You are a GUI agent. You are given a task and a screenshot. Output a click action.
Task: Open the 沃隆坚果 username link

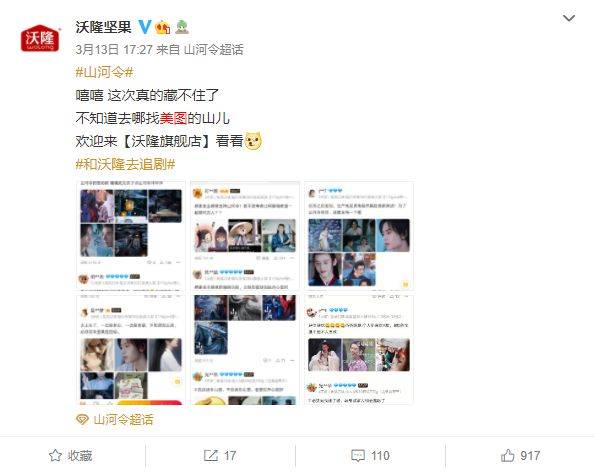[x=104, y=27]
